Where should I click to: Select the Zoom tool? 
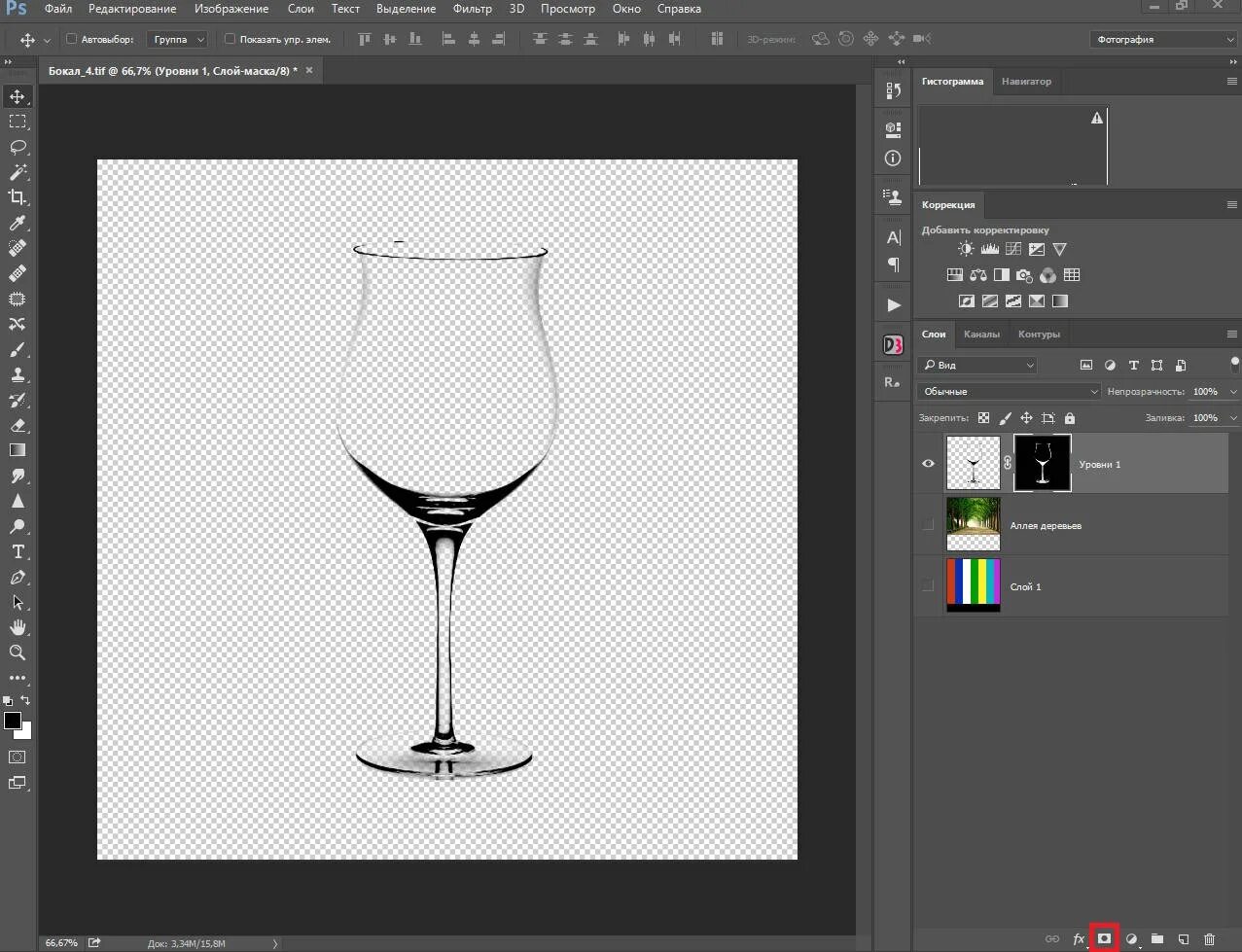coord(18,652)
